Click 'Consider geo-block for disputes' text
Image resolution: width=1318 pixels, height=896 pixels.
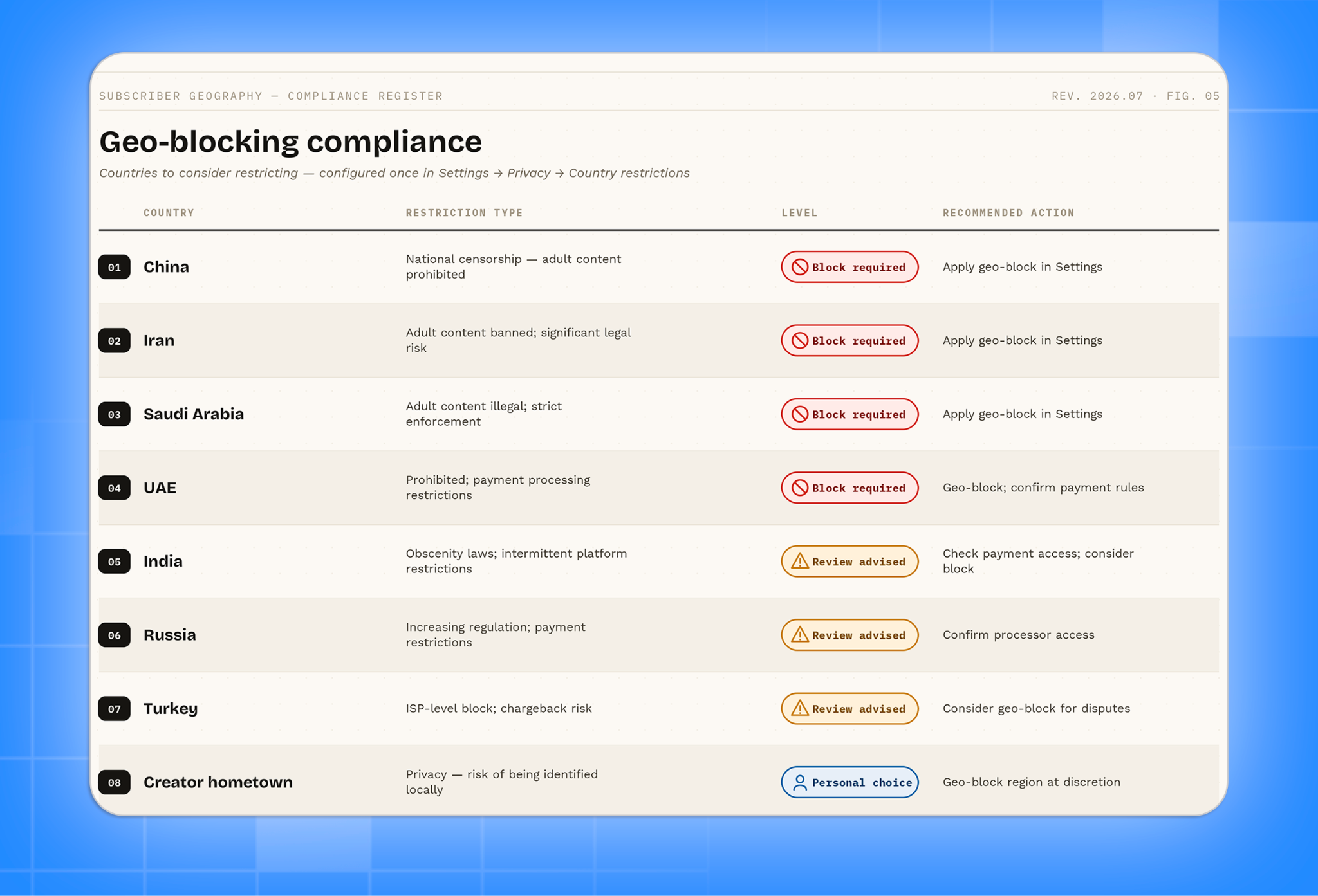[x=1036, y=708]
